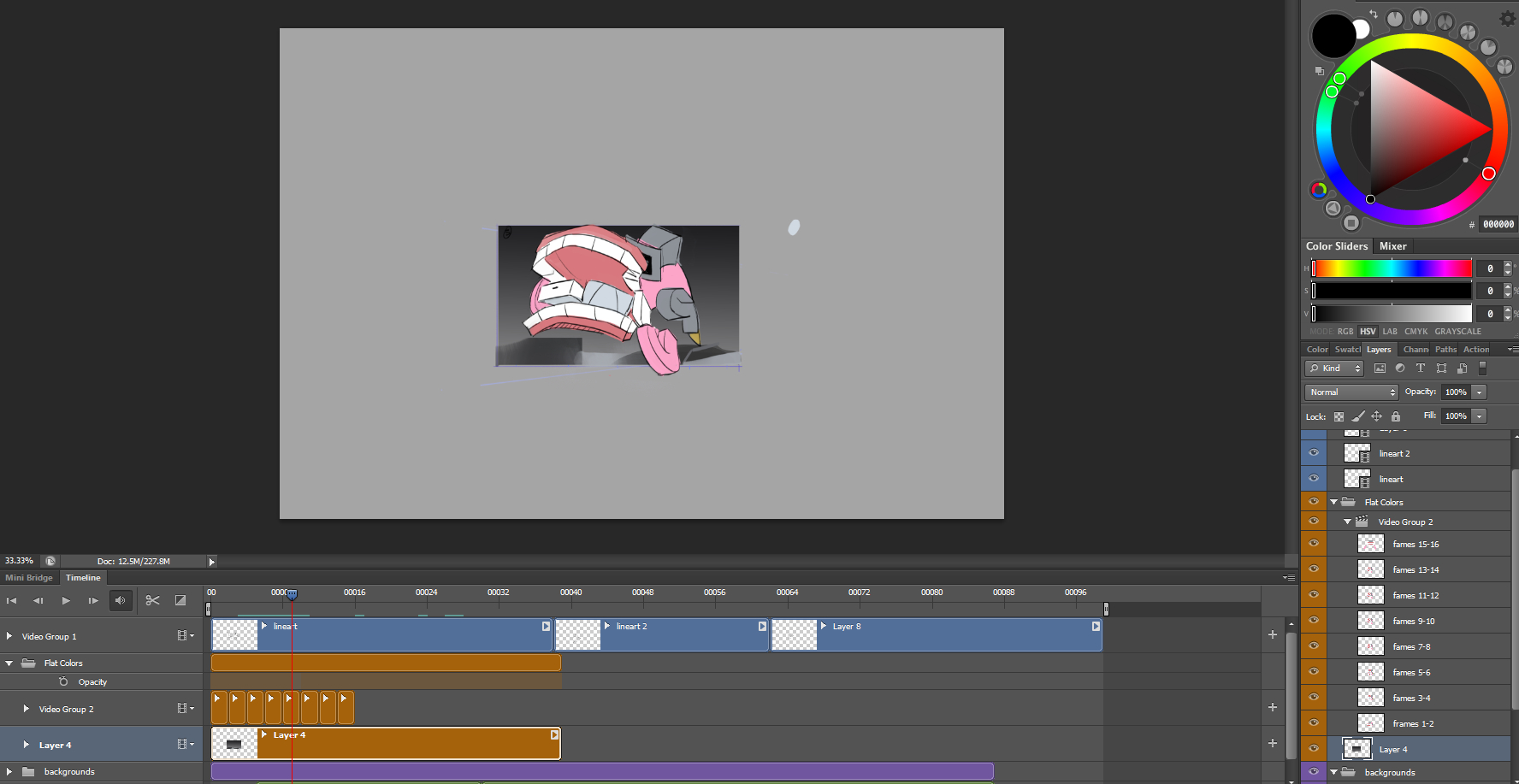This screenshot has height=784, width=1519.
Task: Click the lock all padlock icon
Action: (1396, 416)
